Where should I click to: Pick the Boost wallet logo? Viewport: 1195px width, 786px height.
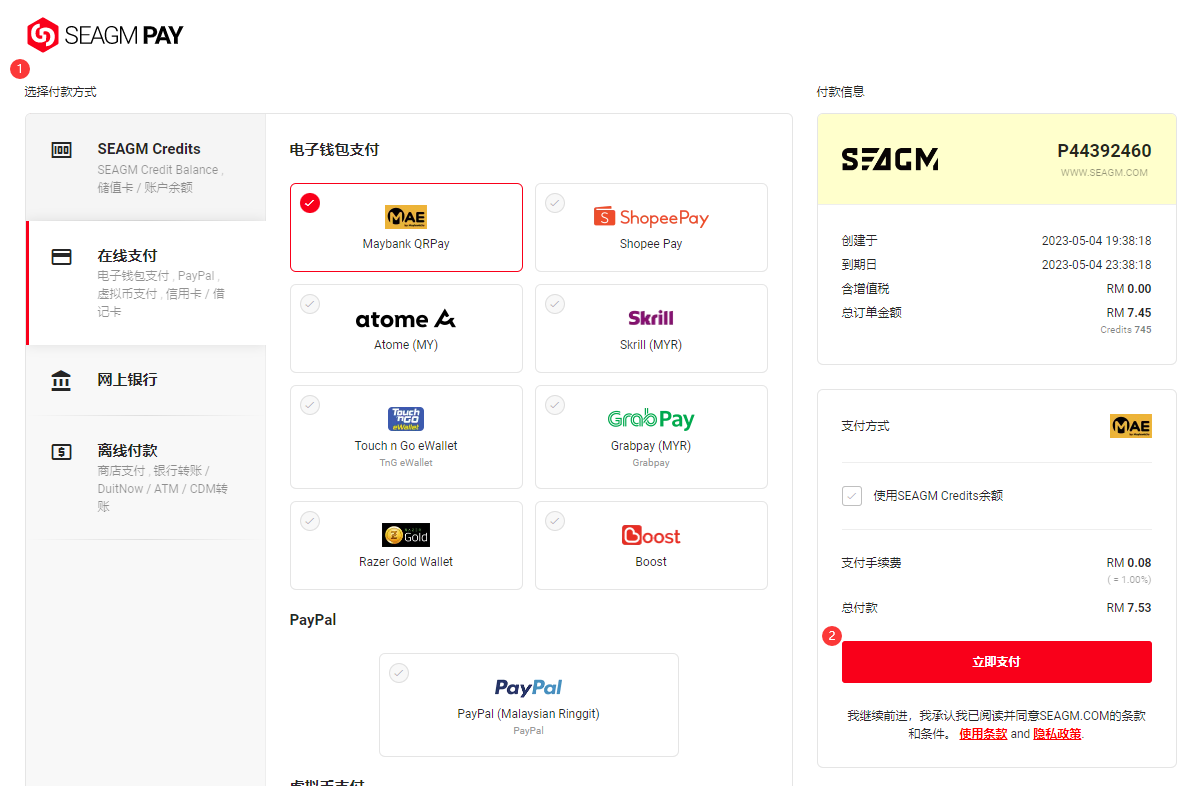(651, 535)
